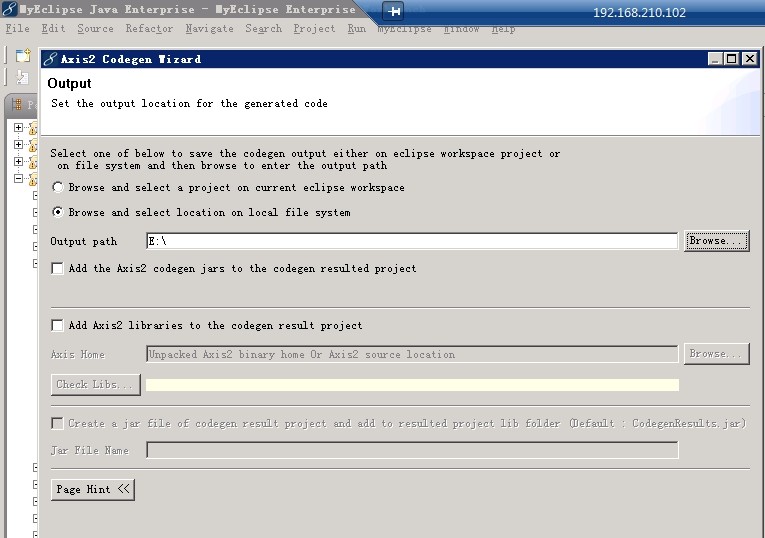Maximize the Axis2 Codegen Wizard window

(x=732, y=59)
